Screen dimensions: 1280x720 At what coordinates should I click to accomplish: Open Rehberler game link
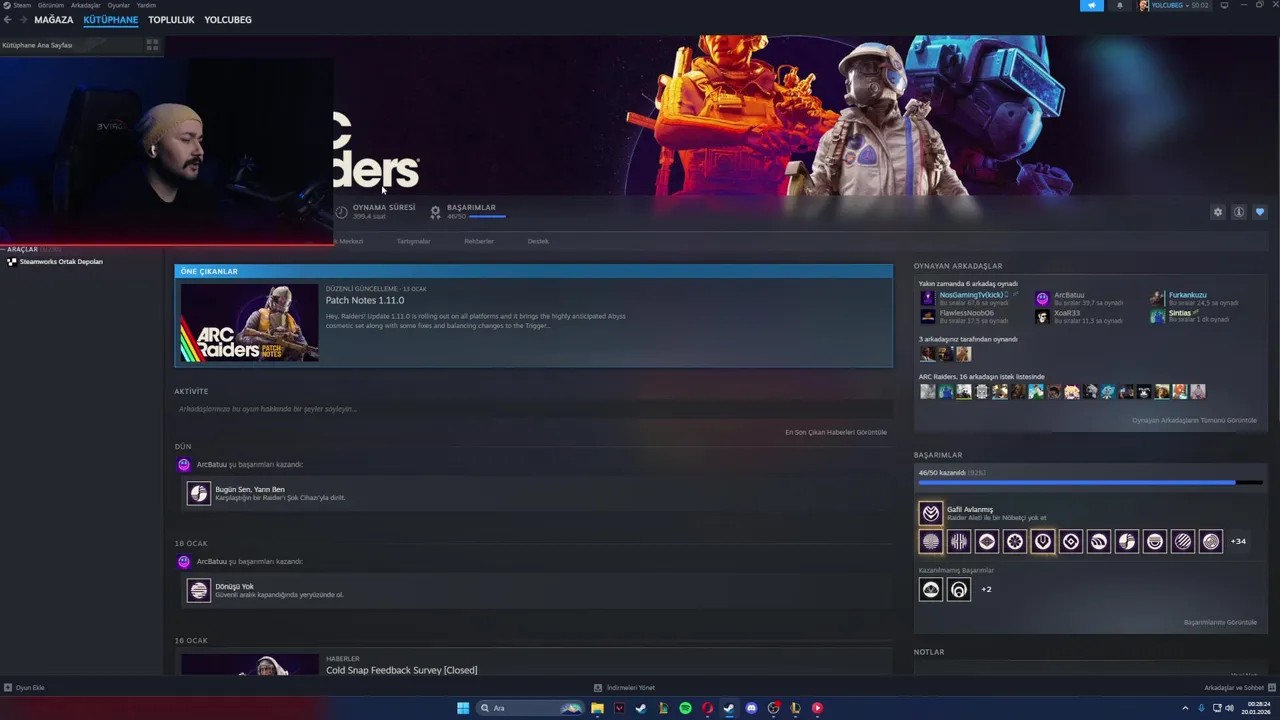coord(479,241)
